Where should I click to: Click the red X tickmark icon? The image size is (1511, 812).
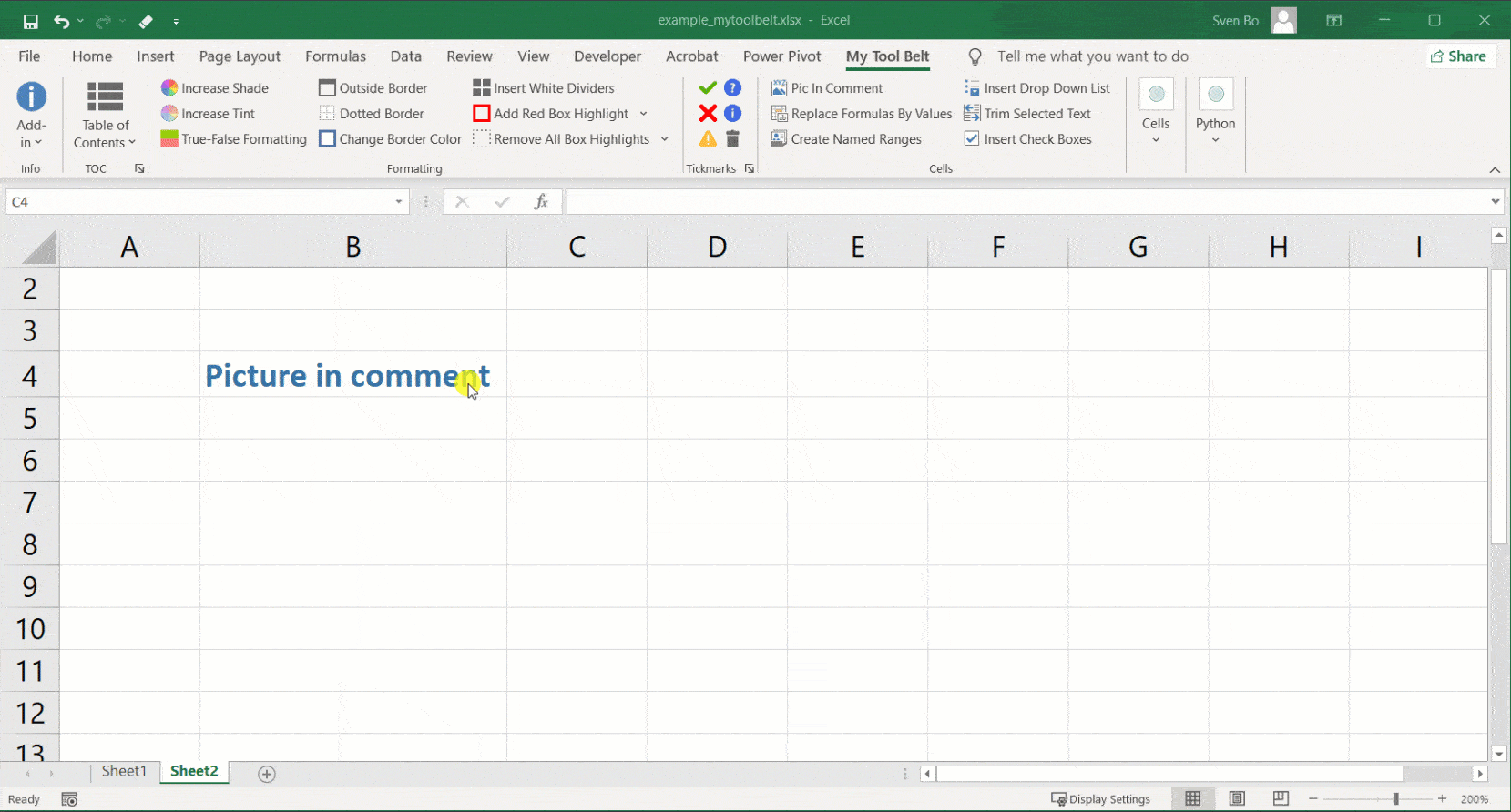tap(708, 114)
